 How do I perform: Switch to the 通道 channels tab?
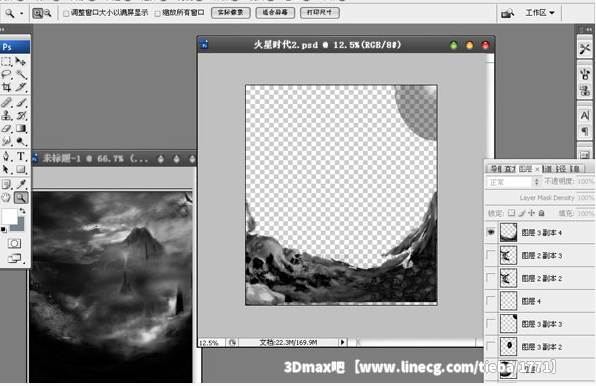click(x=548, y=169)
